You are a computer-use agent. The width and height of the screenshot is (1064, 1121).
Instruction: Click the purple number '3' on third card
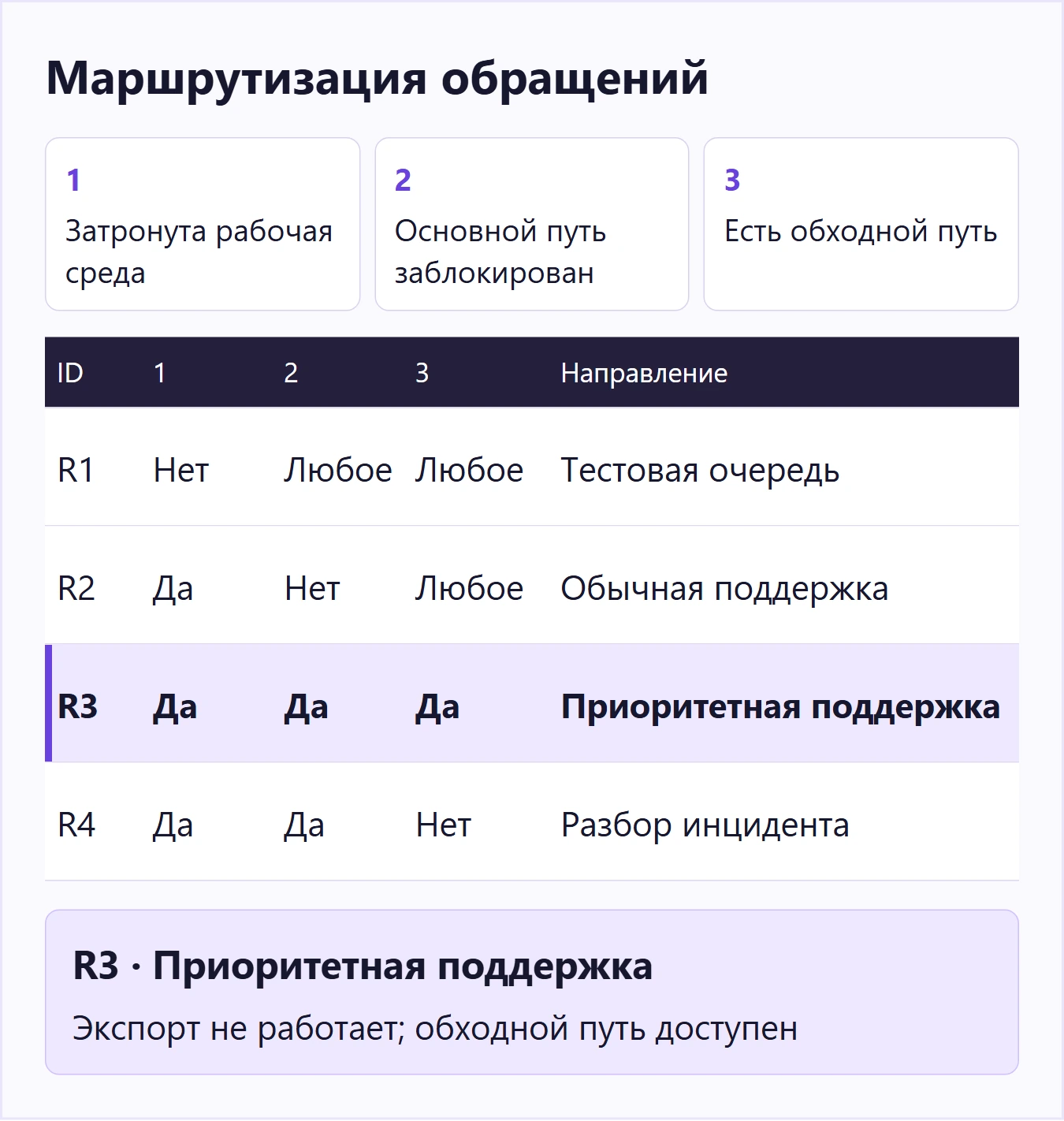(732, 181)
